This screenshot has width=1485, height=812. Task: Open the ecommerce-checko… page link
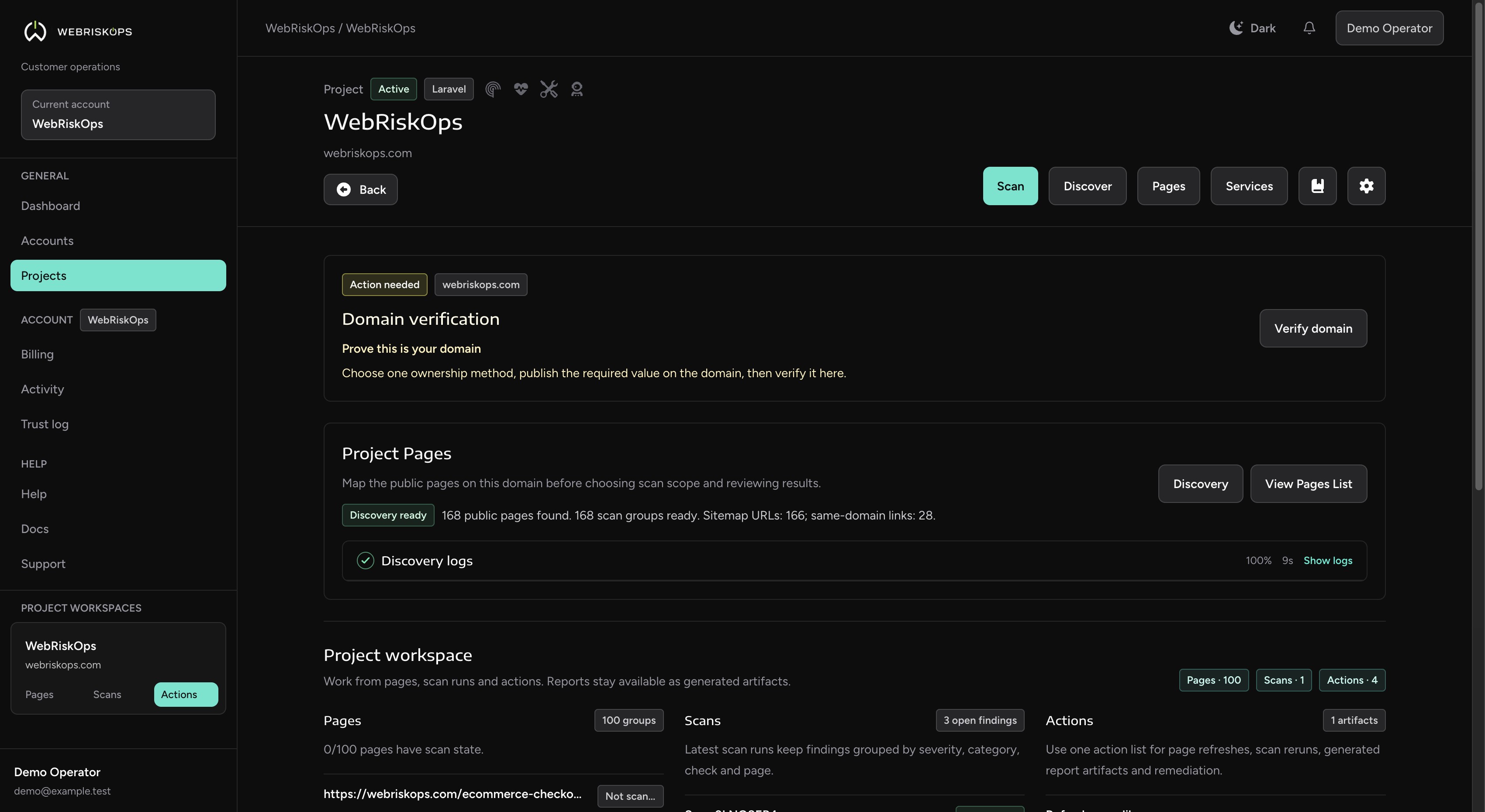[x=452, y=794]
